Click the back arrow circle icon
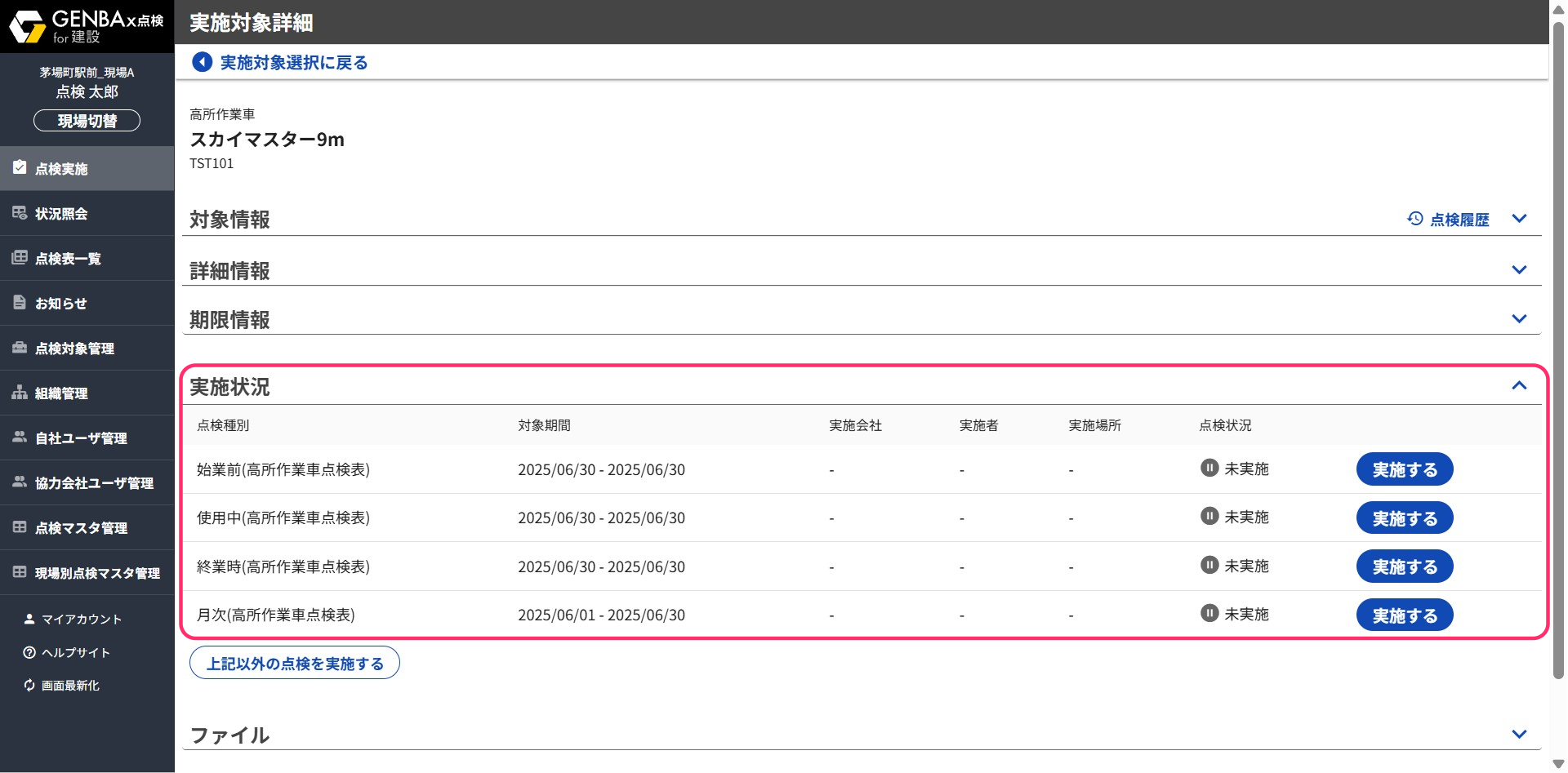1568x773 pixels. click(202, 62)
